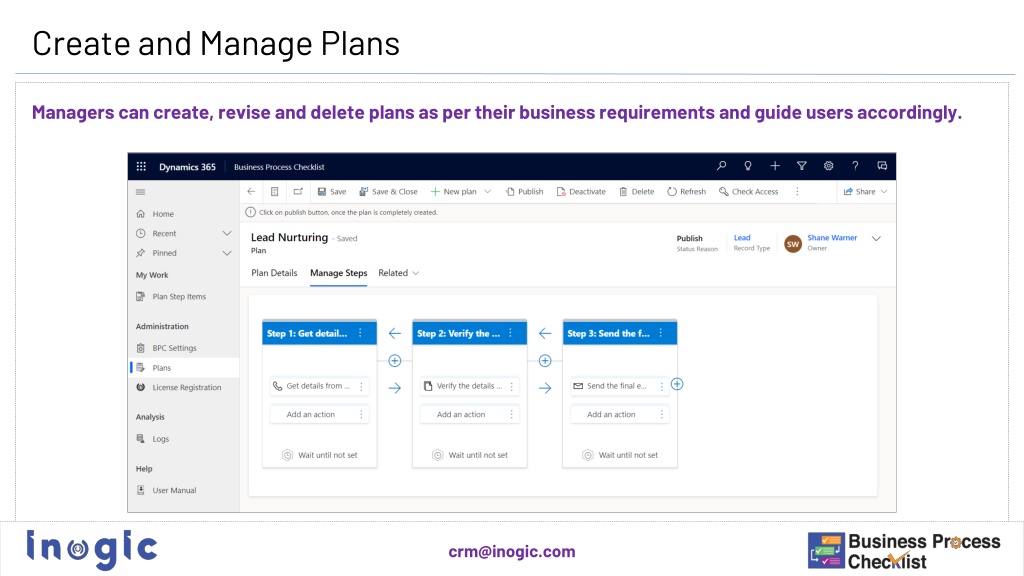Click 'Wait until not set' in Step 2
Image resolution: width=1024 pixels, height=576 pixels.
470,455
